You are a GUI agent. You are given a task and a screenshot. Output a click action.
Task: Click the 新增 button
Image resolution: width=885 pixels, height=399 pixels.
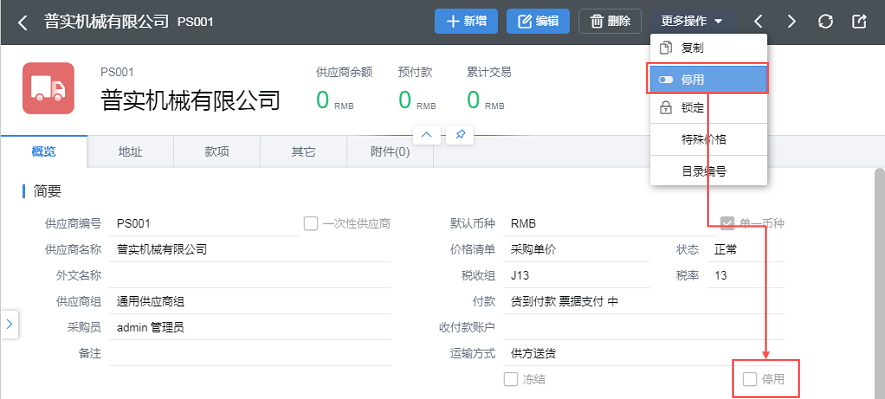pos(467,21)
